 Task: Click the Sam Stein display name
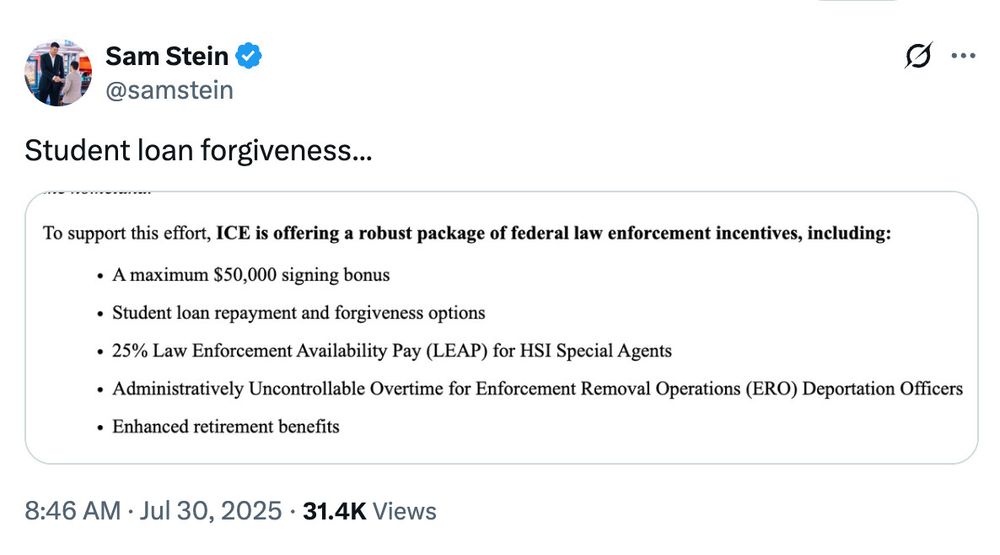tap(167, 56)
